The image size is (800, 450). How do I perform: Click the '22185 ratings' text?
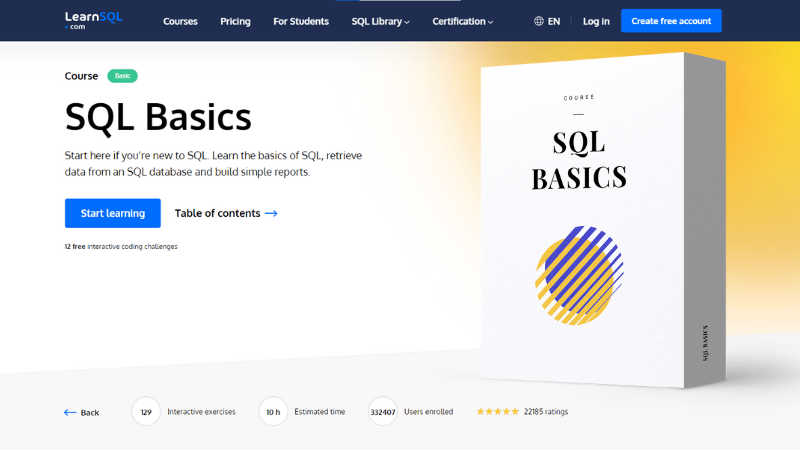pyautogui.click(x=546, y=412)
